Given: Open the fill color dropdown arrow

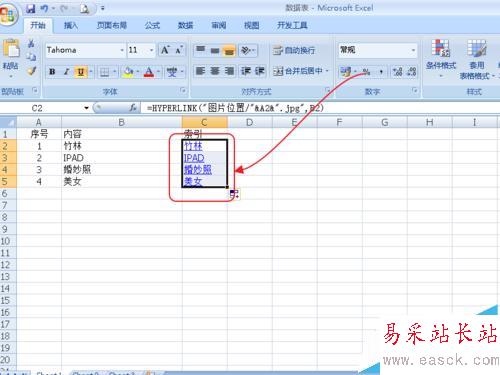Looking at the screenshot, I should tap(137, 72).
